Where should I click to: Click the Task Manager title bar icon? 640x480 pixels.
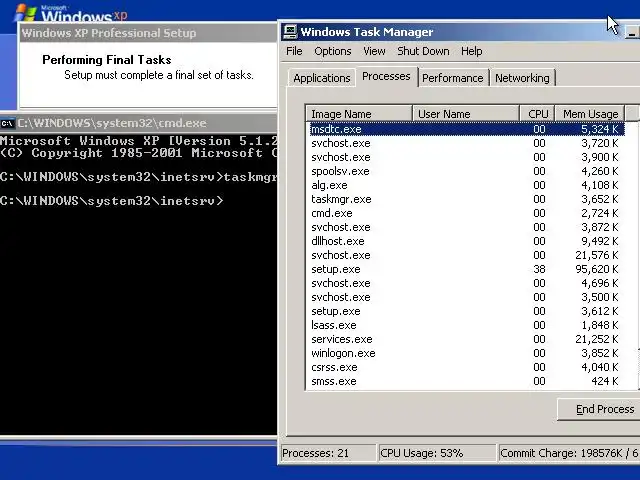[290, 31]
